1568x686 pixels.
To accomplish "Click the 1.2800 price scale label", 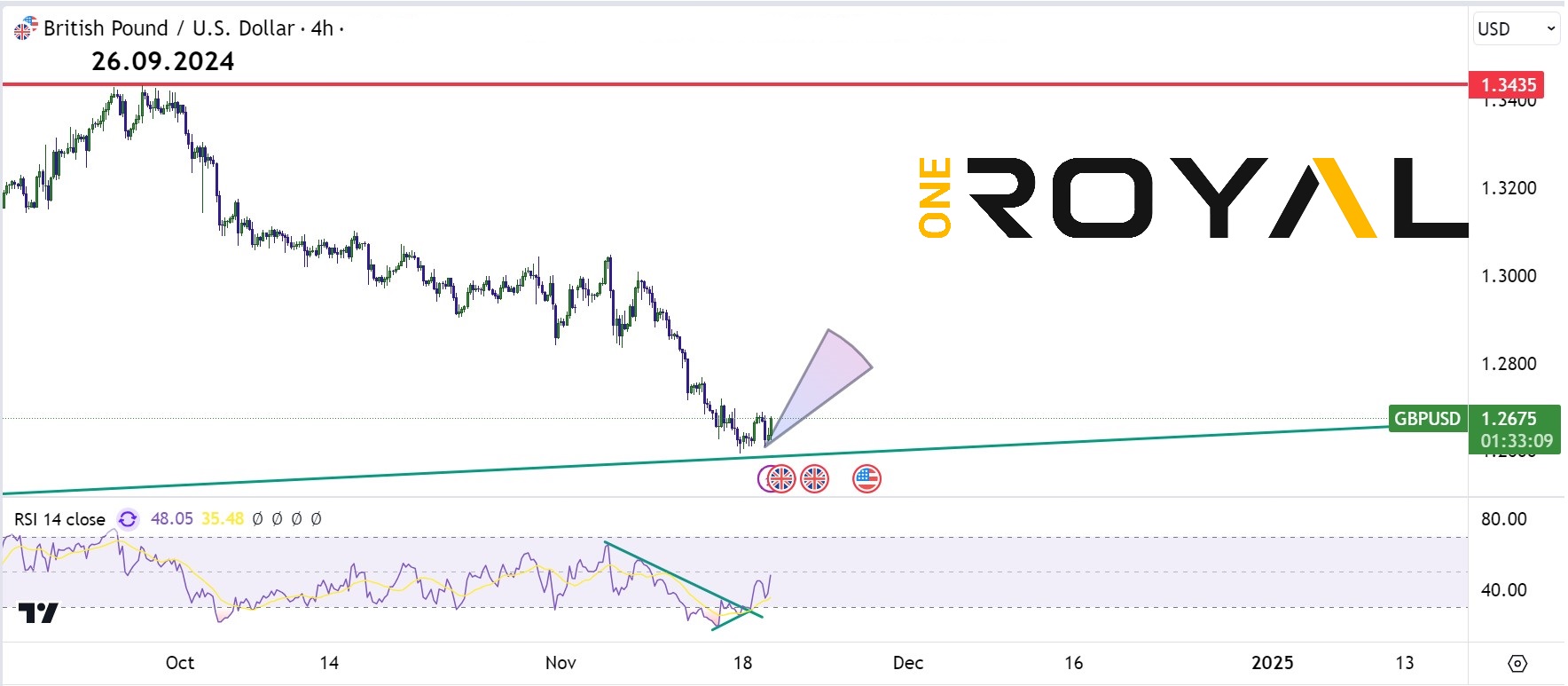I will pos(1509,364).
